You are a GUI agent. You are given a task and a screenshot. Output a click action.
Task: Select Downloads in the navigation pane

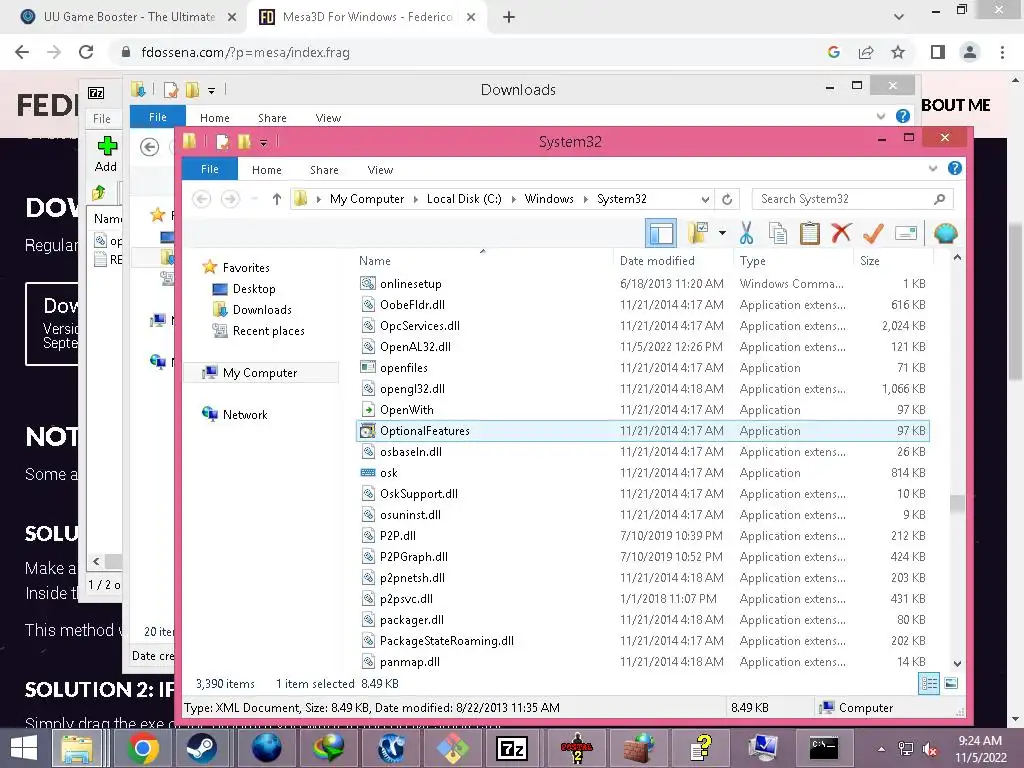262,310
